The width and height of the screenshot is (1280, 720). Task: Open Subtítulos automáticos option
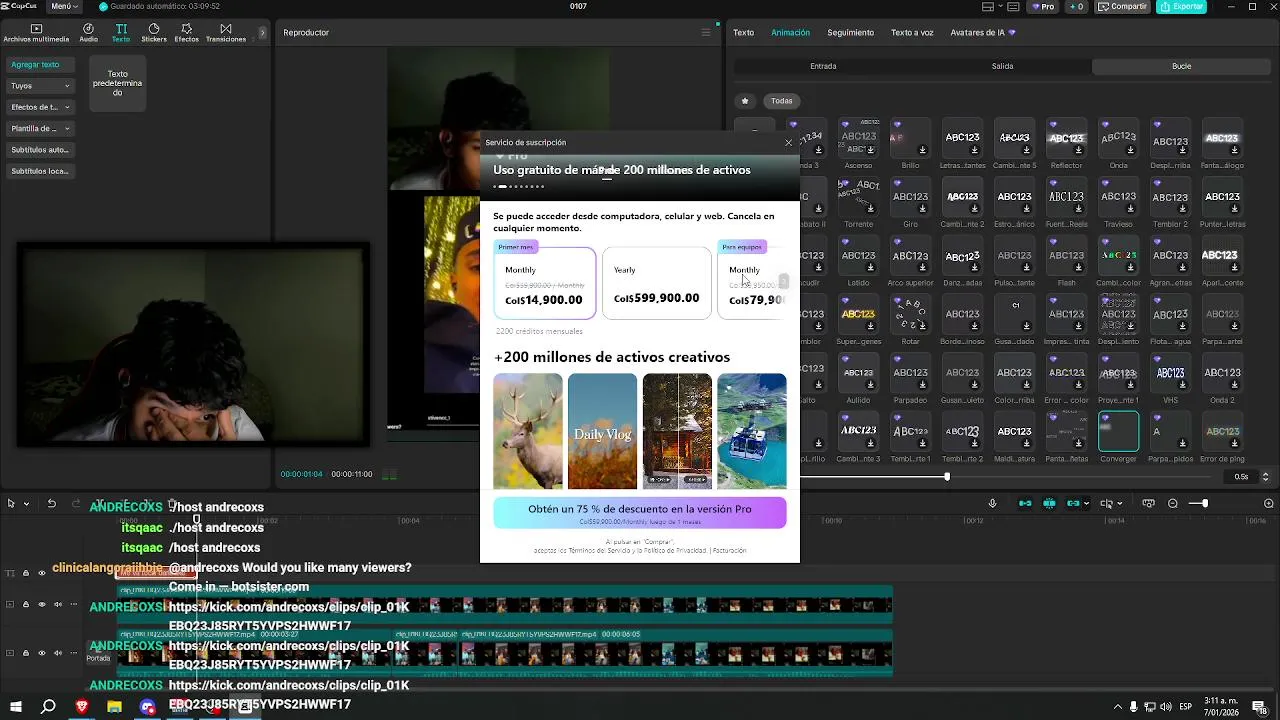[x=40, y=150]
